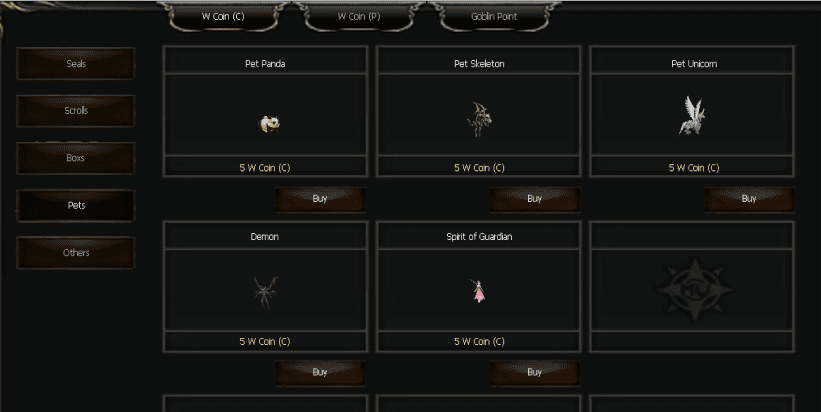Image resolution: width=821 pixels, height=412 pixels.
Task: Buy the Pet Unicorn
Action: point(749,199)
